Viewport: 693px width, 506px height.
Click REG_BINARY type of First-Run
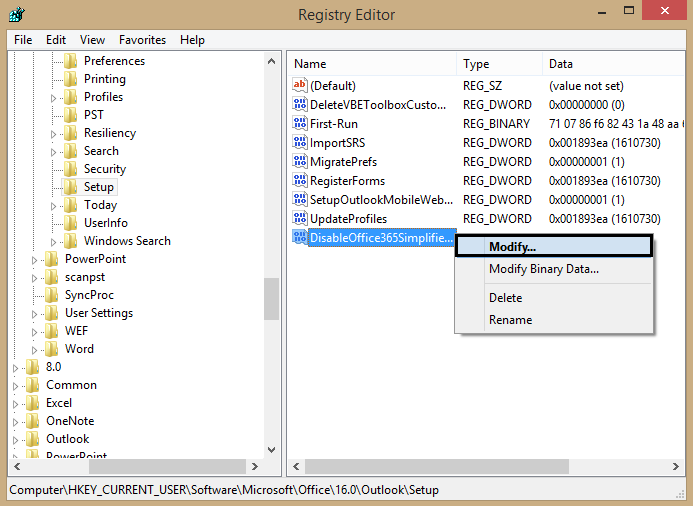(x=496, y=124)
